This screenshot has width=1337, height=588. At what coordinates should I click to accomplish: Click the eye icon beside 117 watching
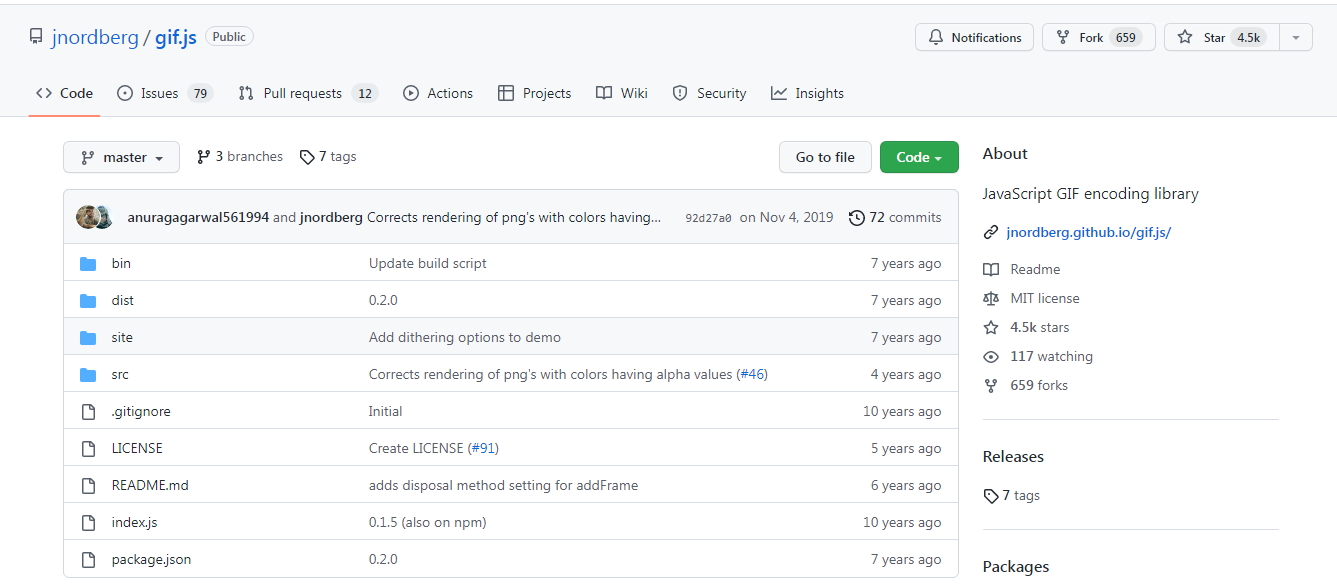(991, 357)
